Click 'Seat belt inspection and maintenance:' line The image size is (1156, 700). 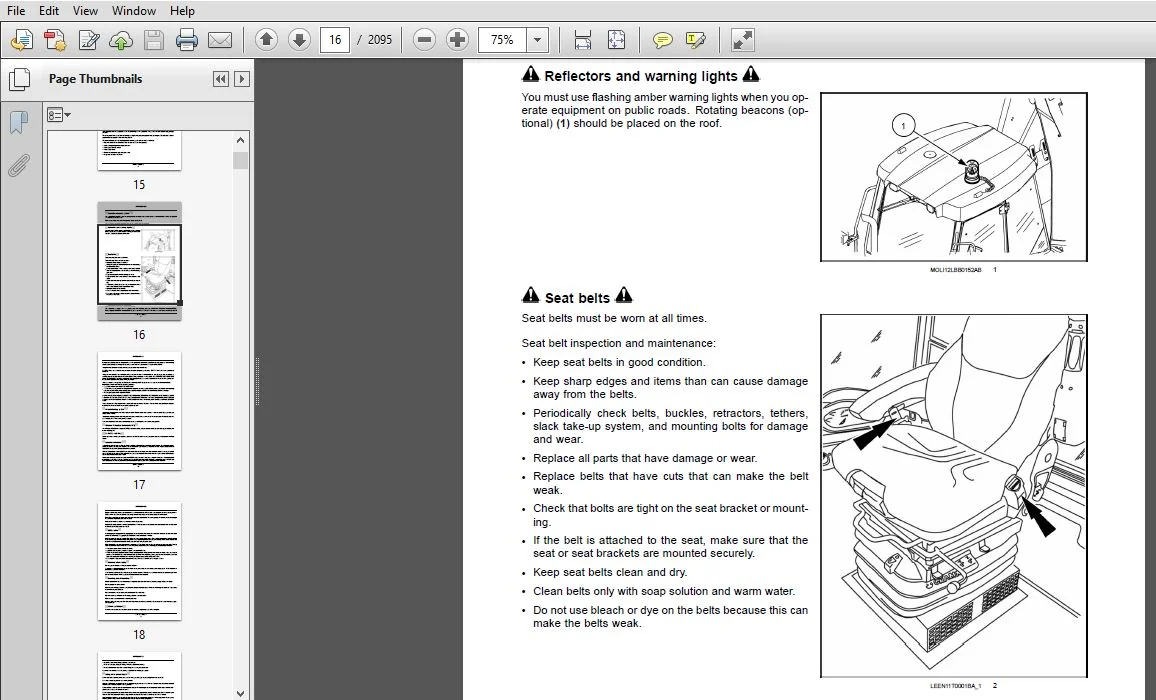click(x=619, y=343)
